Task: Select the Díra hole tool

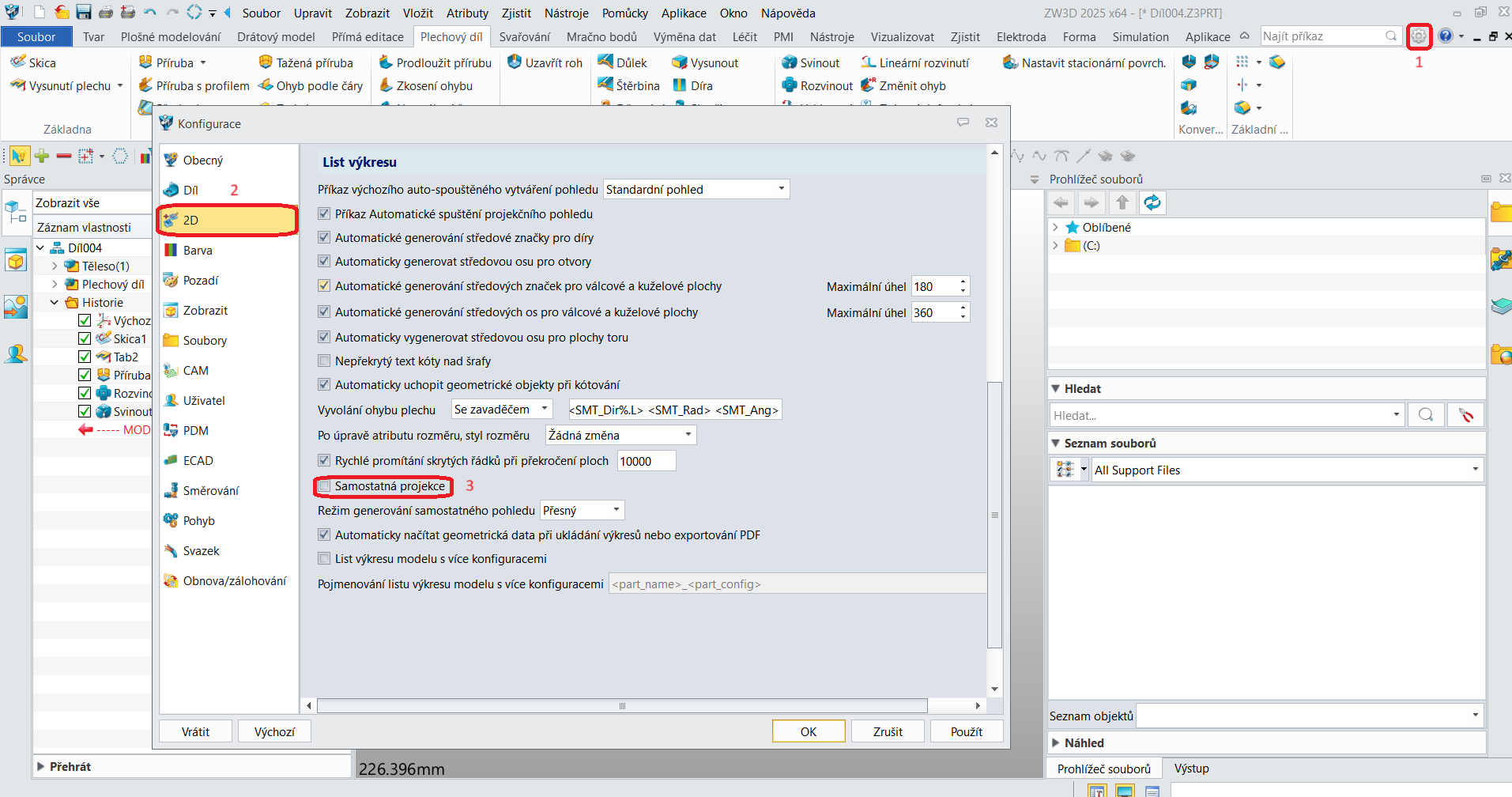Action: point(693,85)
